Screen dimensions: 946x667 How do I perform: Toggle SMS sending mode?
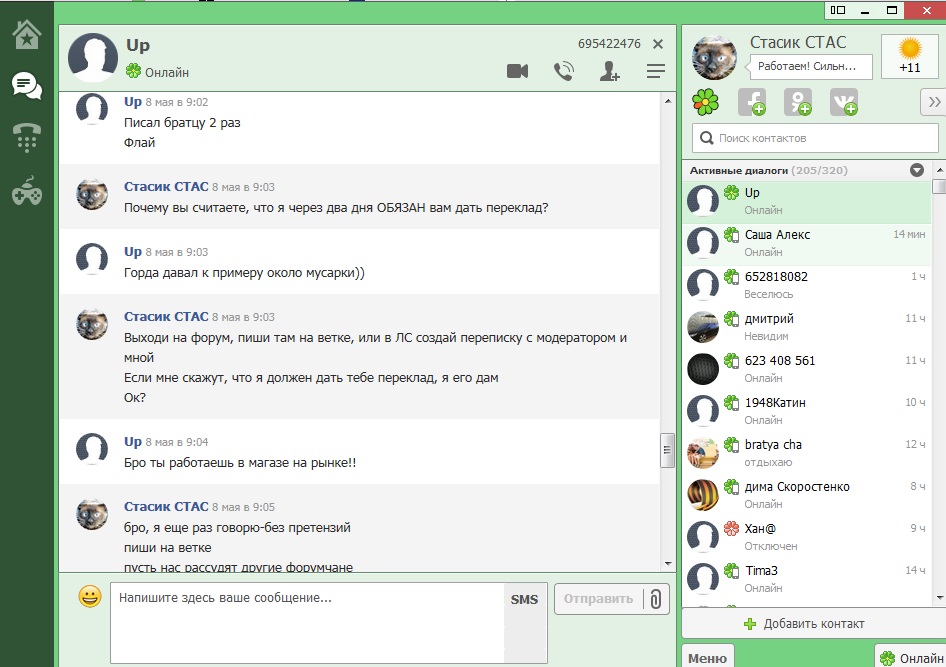[x=524, y=599]
